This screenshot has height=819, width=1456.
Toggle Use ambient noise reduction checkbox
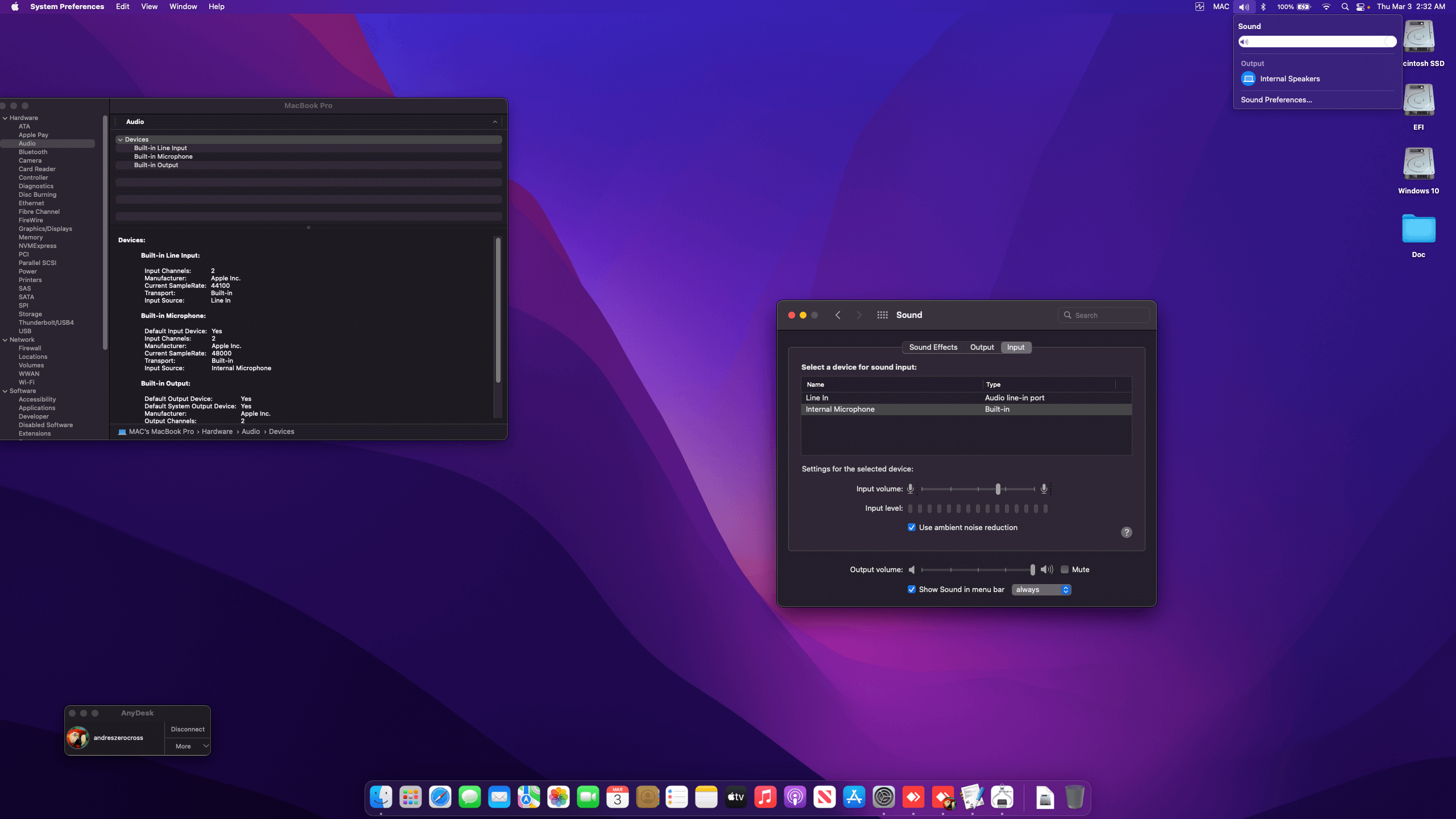(x=912, y=527)
